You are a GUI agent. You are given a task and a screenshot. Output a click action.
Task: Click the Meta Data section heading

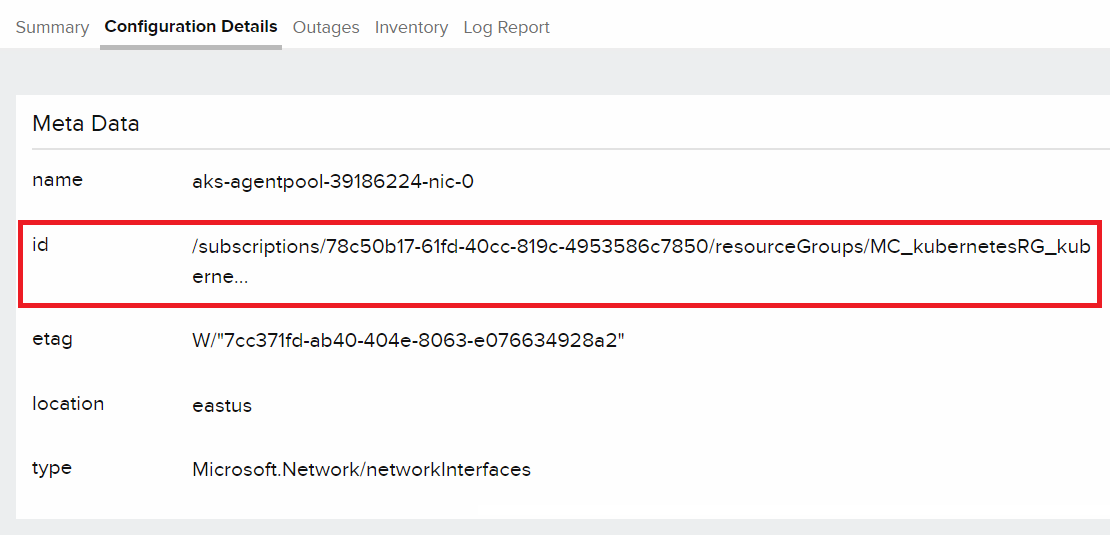[x=86, y=124]
